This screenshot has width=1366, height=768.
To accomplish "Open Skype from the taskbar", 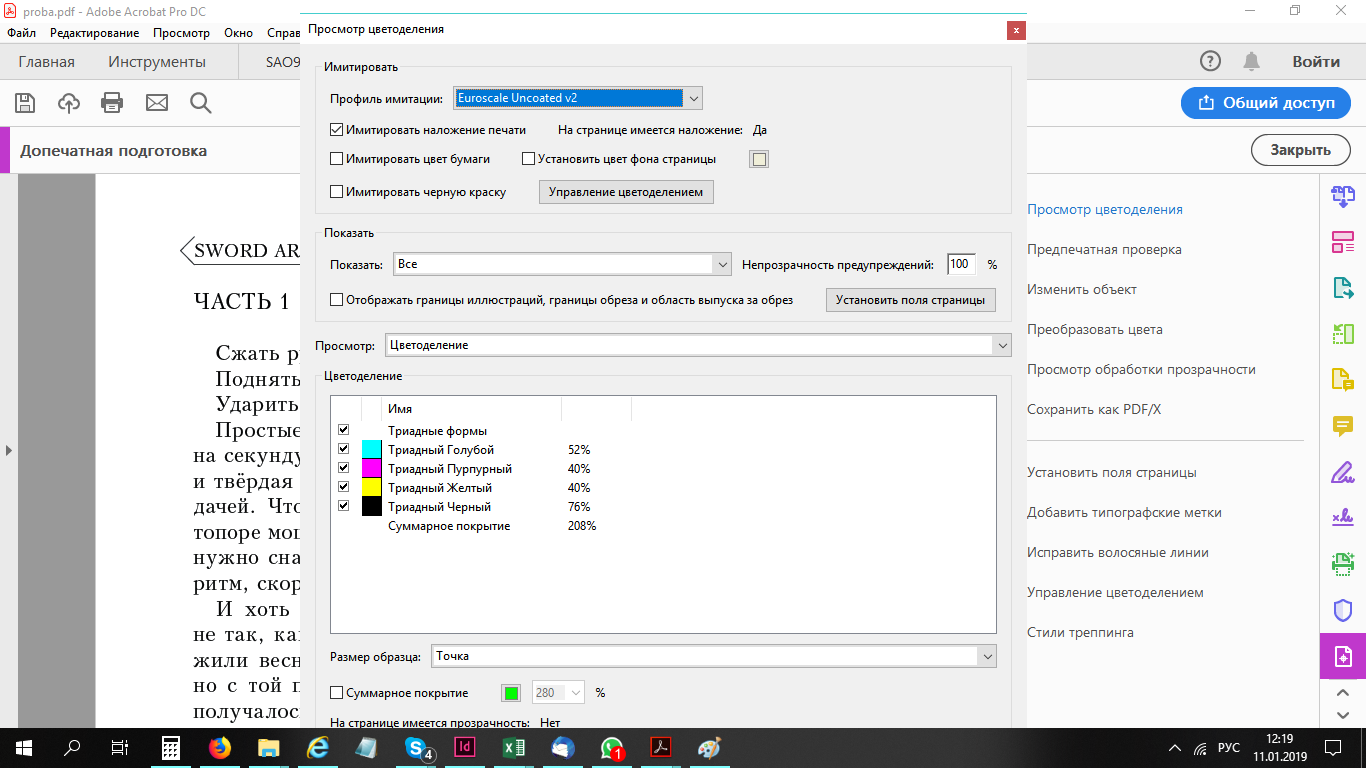I will click(x=417, y=747).
